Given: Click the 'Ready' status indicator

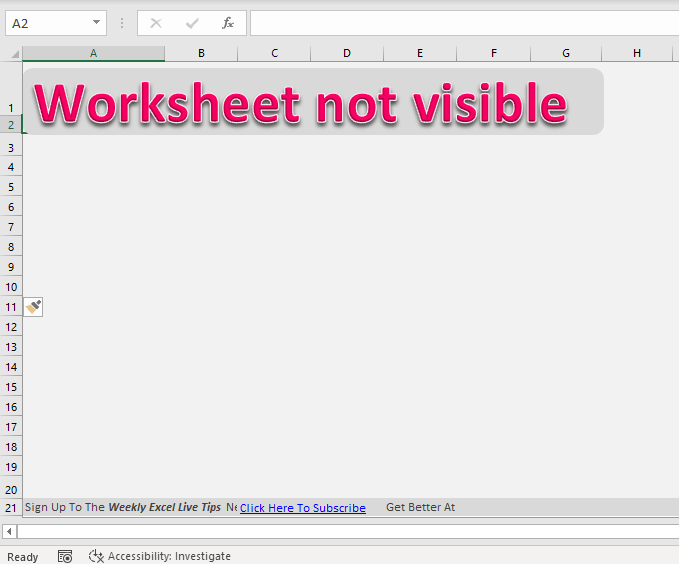Looking at the screenshot, I should click(x=23, y=557).
